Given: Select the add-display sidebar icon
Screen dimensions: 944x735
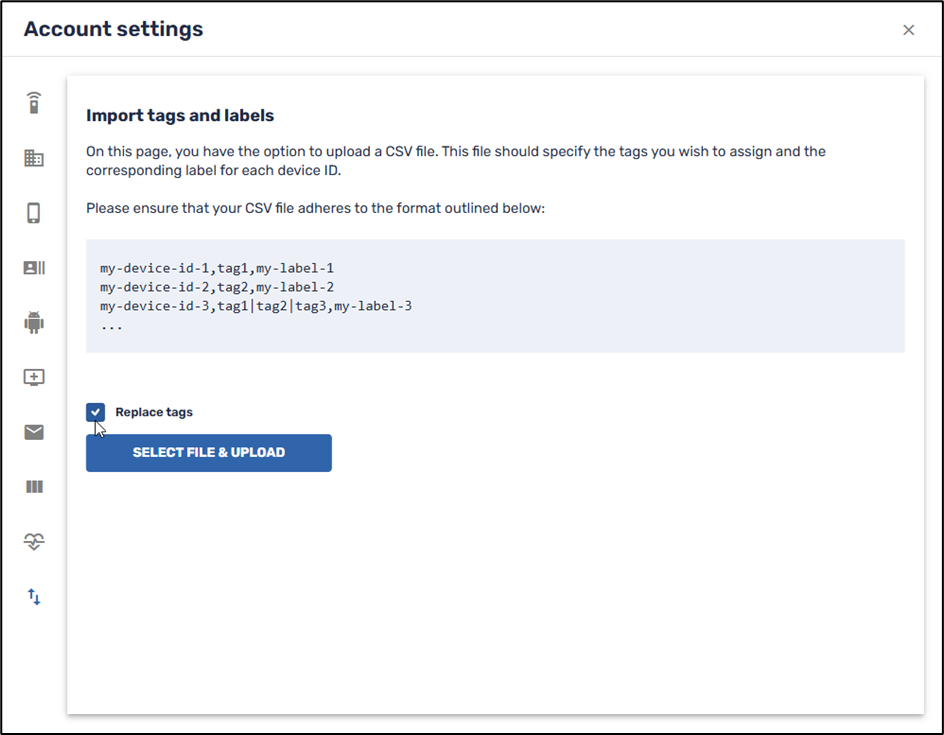Looking at the screenshot, I should 33,377.
